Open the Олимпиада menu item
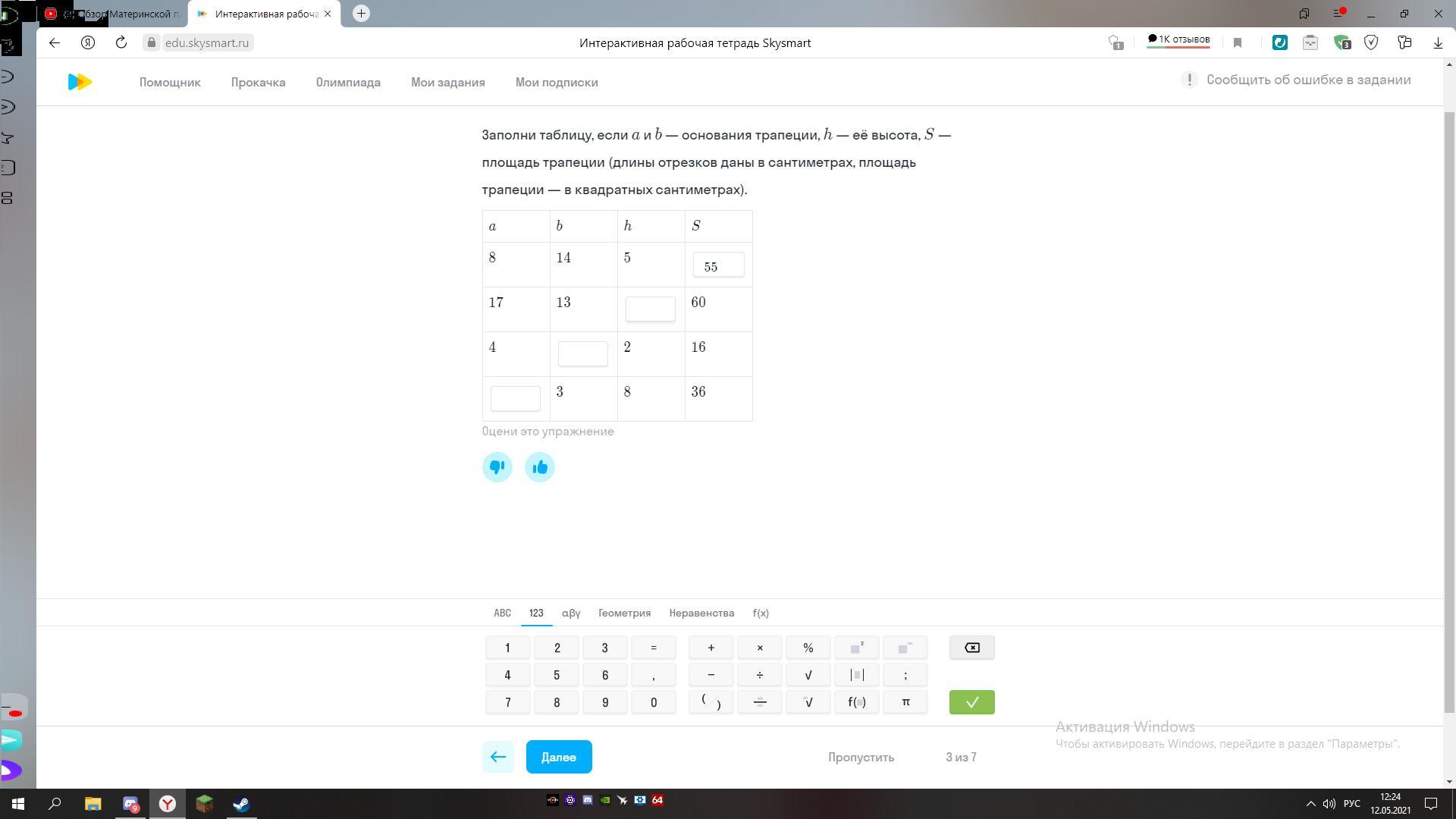The height and width of the screenshot is (819, 1456). point(348,82)
